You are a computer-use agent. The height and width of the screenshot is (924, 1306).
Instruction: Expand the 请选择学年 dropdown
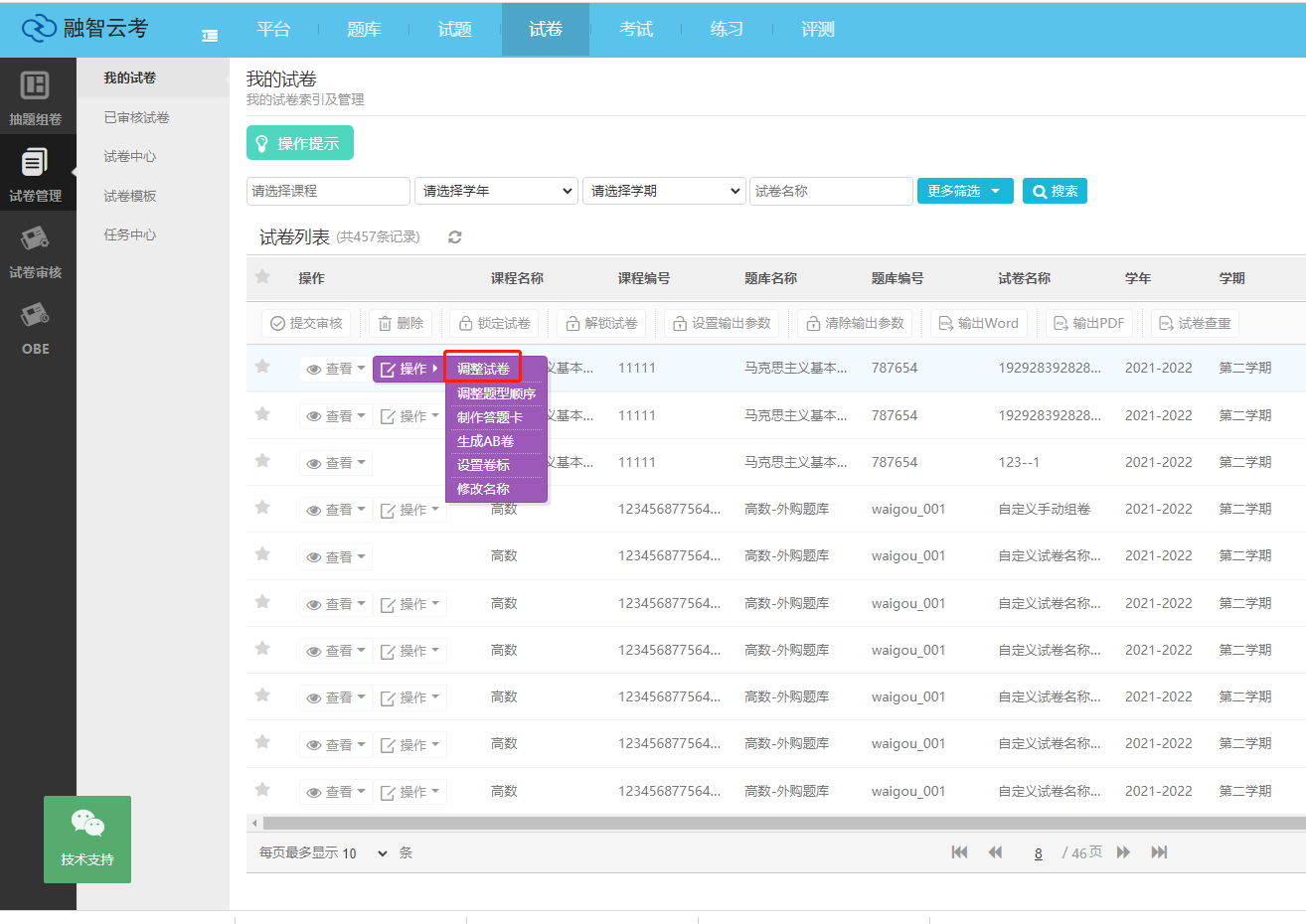click(x=496, y=191)
